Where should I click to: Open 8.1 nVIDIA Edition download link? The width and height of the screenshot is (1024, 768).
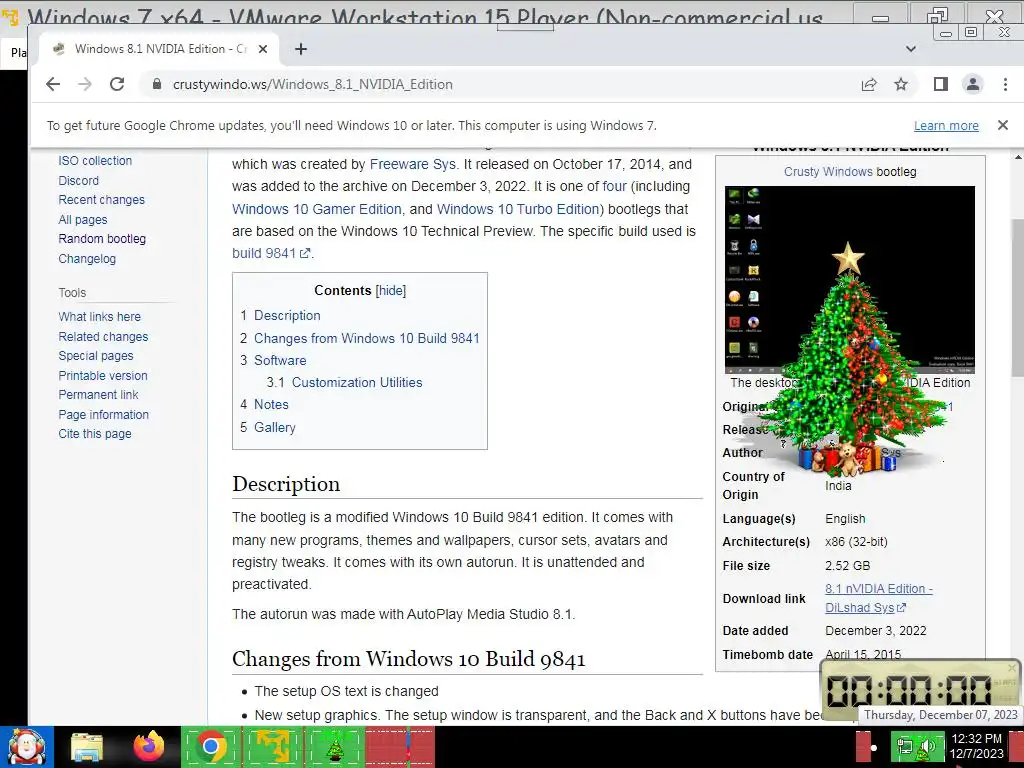tap(878, 598)
